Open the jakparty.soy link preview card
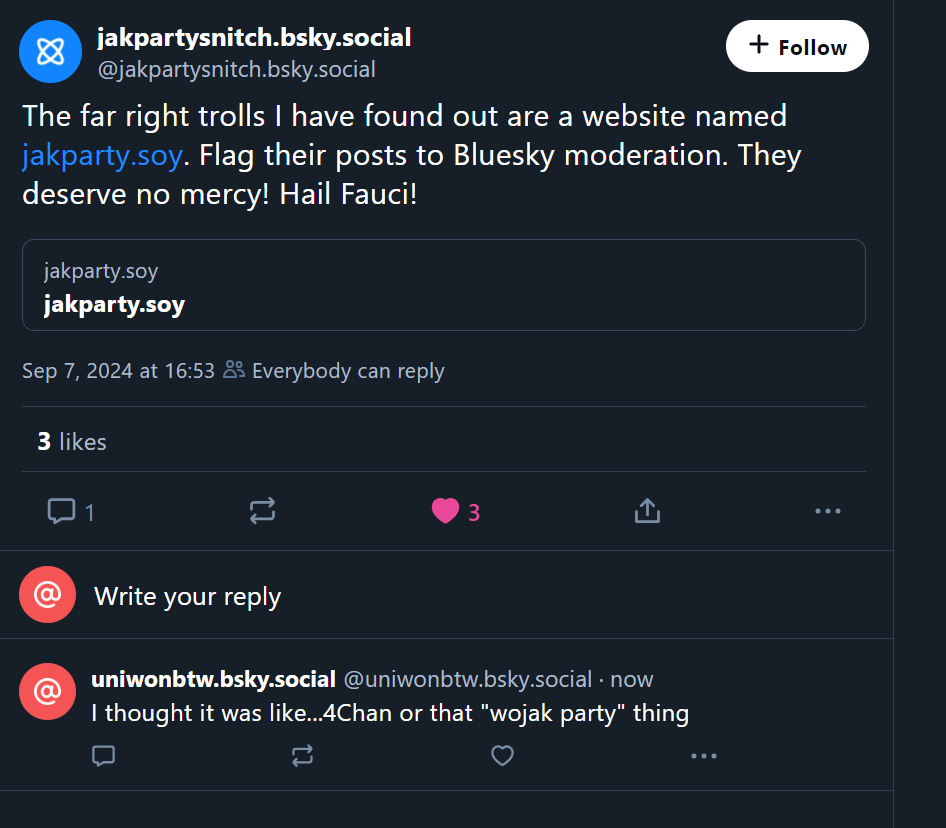 click(443, 285)
